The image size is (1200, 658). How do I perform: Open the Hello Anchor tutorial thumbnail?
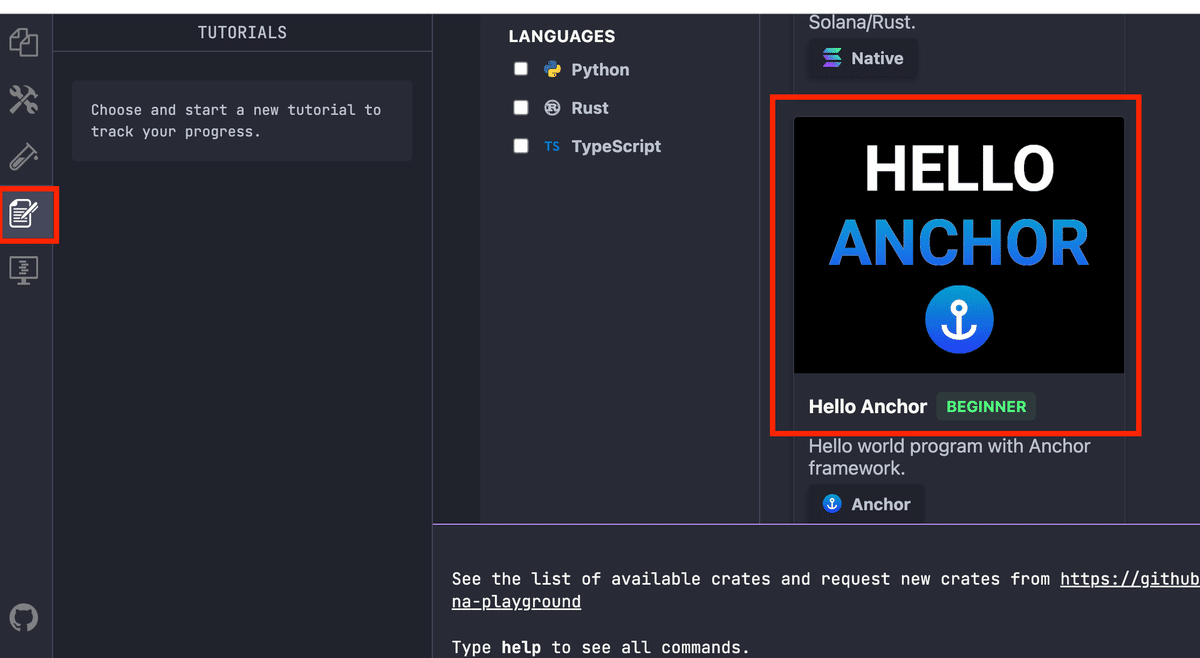pos(959,245)
